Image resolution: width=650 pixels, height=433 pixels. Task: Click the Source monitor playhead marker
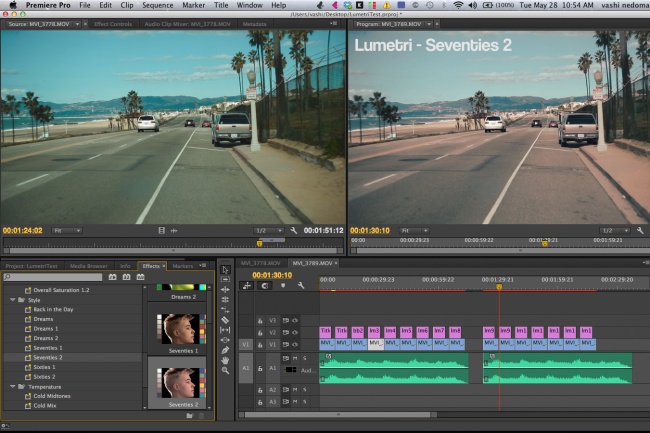point(260,243)
